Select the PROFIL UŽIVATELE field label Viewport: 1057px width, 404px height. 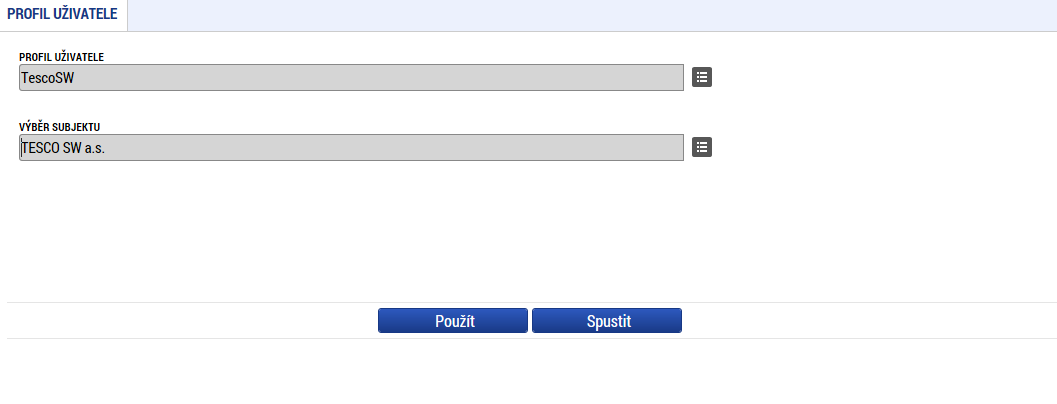(x=61, y=57)
